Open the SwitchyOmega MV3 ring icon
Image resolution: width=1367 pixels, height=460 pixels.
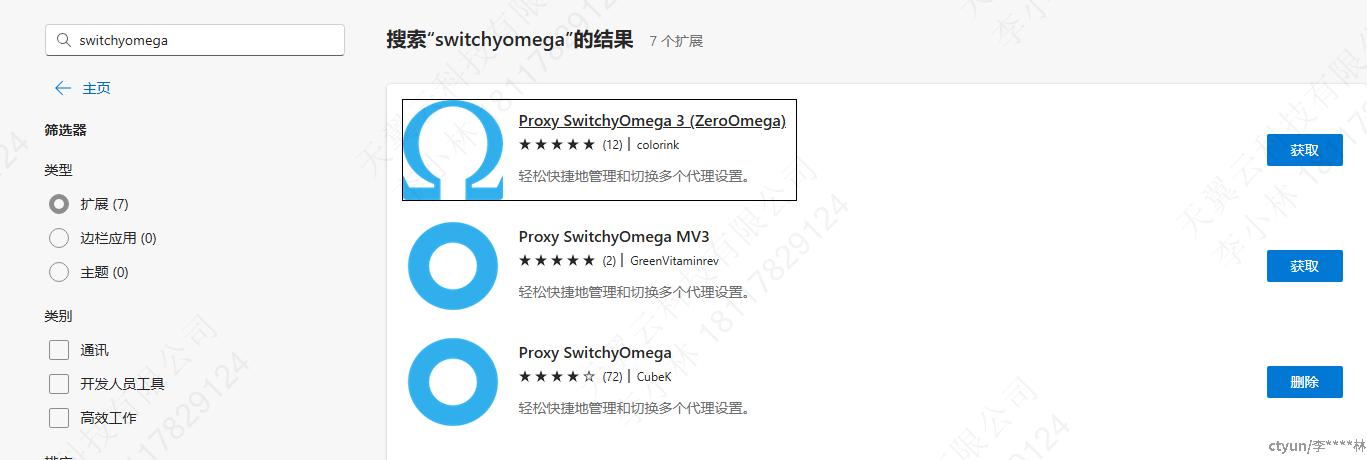(453, 266)
